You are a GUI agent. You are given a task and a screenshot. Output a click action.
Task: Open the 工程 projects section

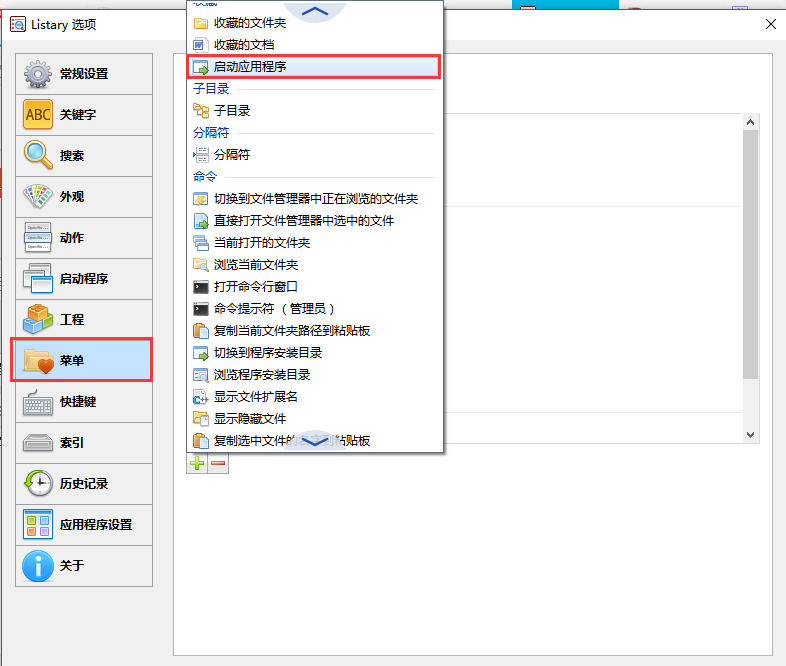(84, 320)
